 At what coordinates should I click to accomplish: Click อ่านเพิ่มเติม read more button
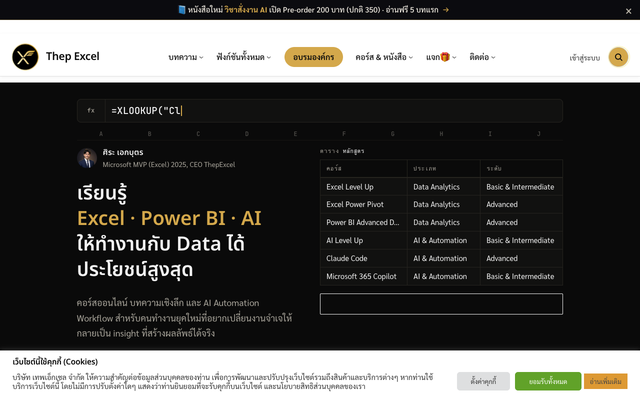click(x=605, y=381)
